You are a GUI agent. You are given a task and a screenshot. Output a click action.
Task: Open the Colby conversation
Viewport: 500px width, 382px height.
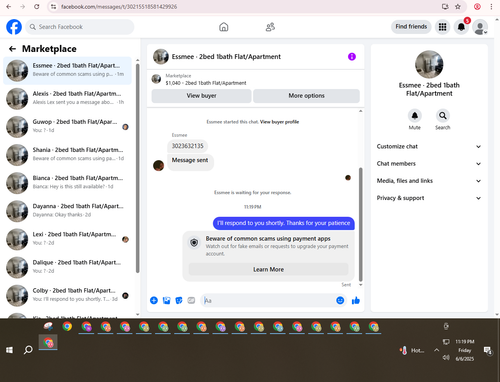click(x=67, y=295)
